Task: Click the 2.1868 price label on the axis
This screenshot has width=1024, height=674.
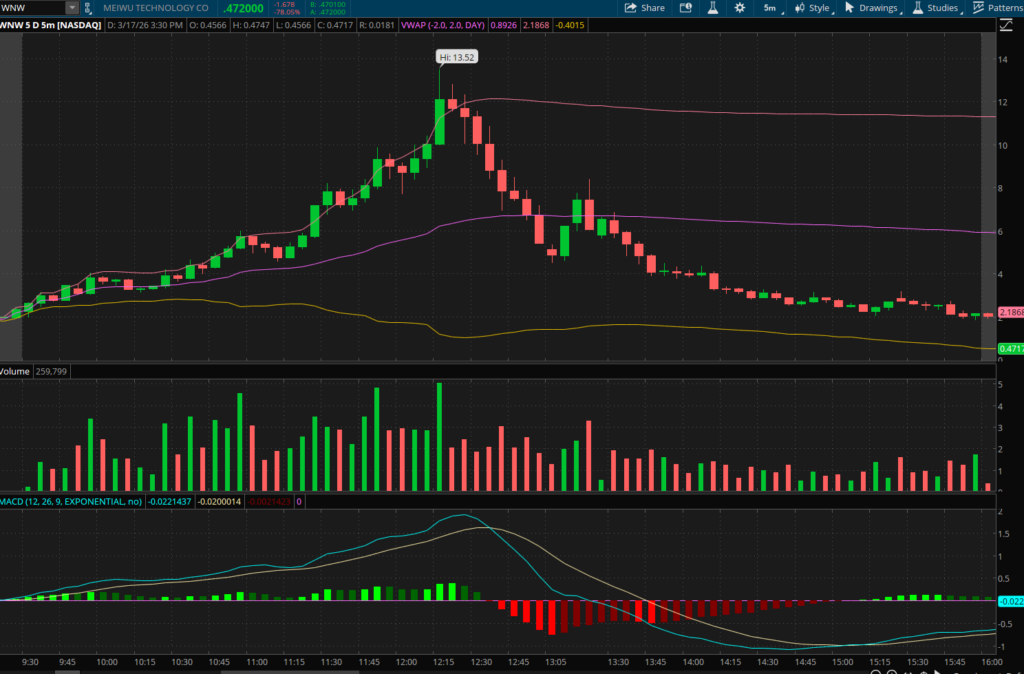Action: click(1010, 312)
